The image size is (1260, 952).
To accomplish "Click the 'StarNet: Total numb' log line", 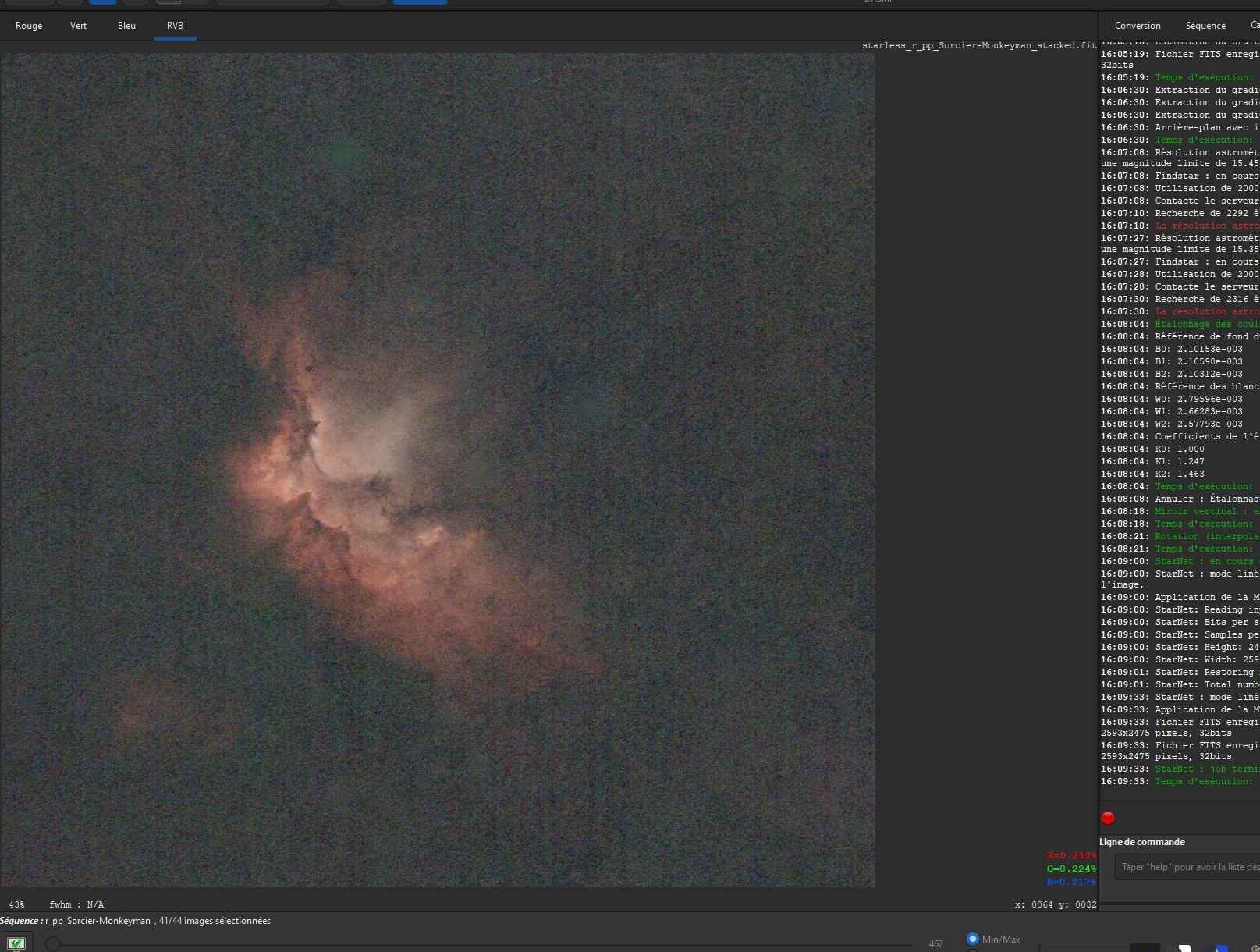I will (1180, 684).
